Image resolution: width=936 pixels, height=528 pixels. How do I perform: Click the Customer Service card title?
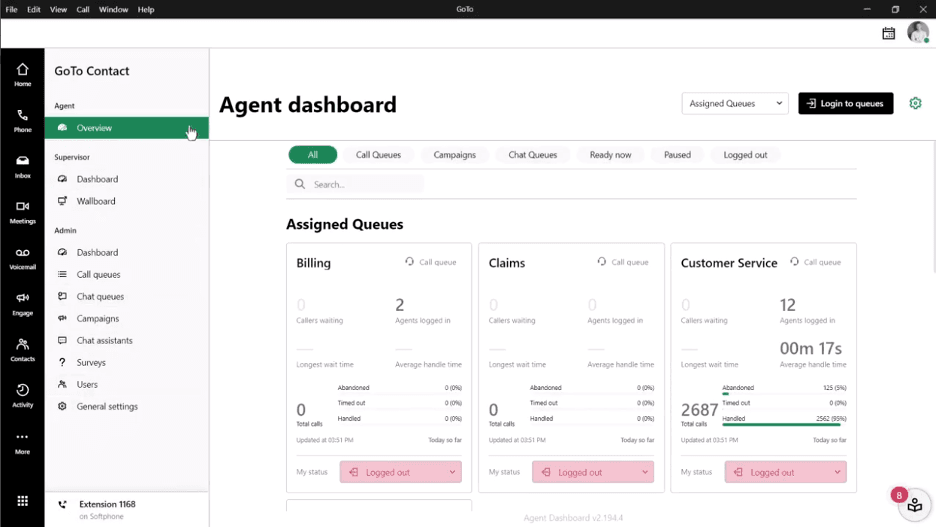729,263
